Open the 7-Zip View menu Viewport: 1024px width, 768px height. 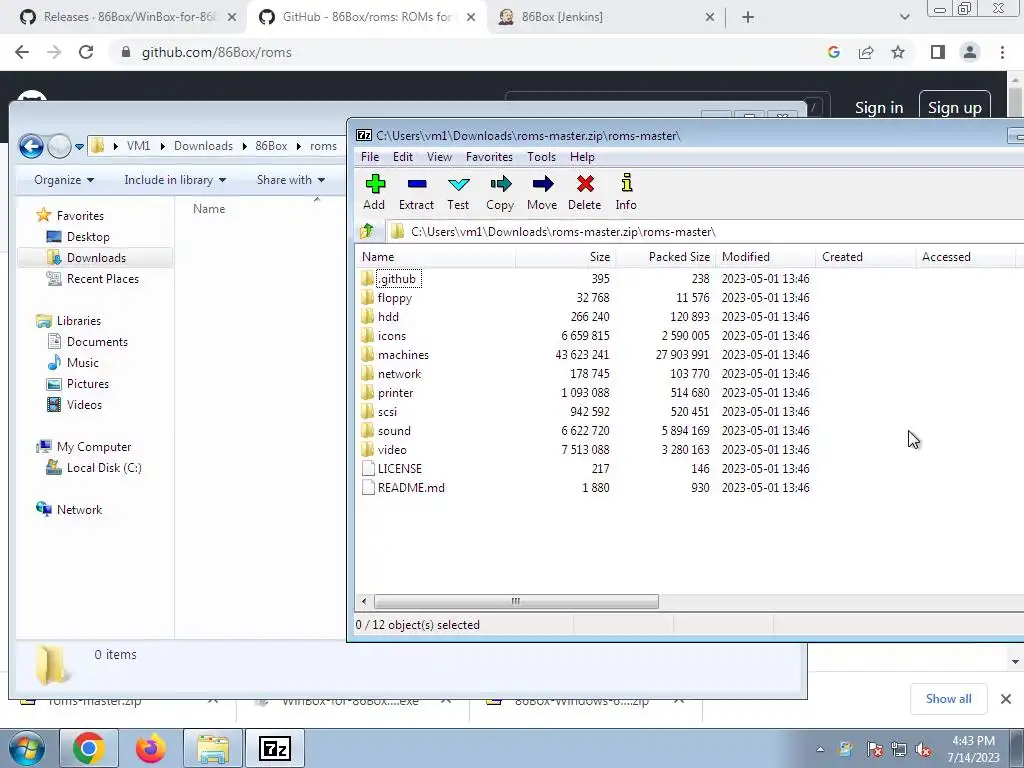tap(440, 157)
